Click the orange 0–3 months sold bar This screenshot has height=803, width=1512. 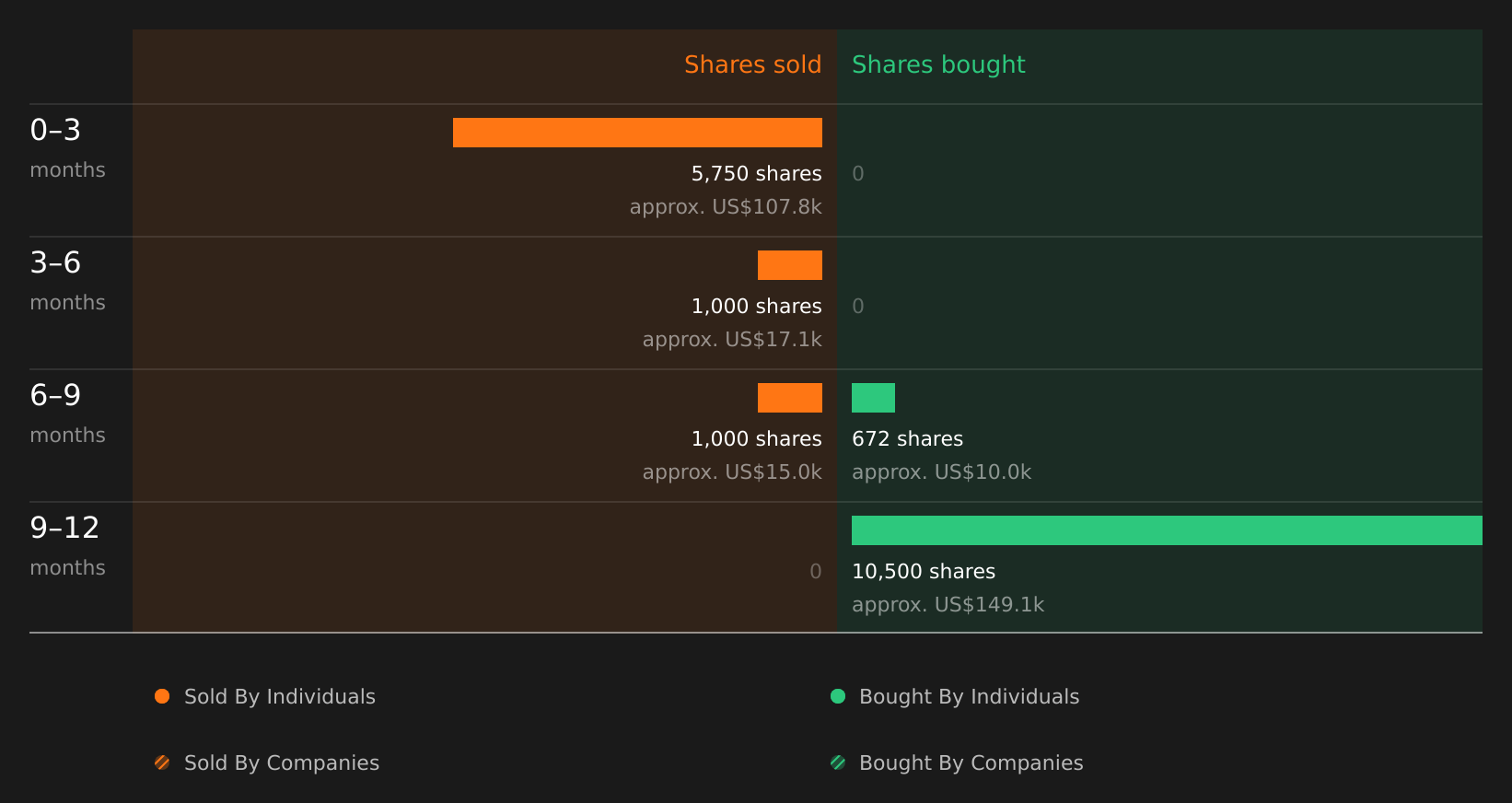point(637,133)
